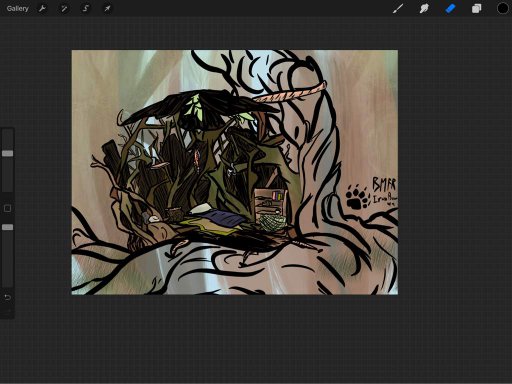This screenshot has width=512, height=384.
Task: Select the Selection S-shaped tool
Action: [86, 8]
